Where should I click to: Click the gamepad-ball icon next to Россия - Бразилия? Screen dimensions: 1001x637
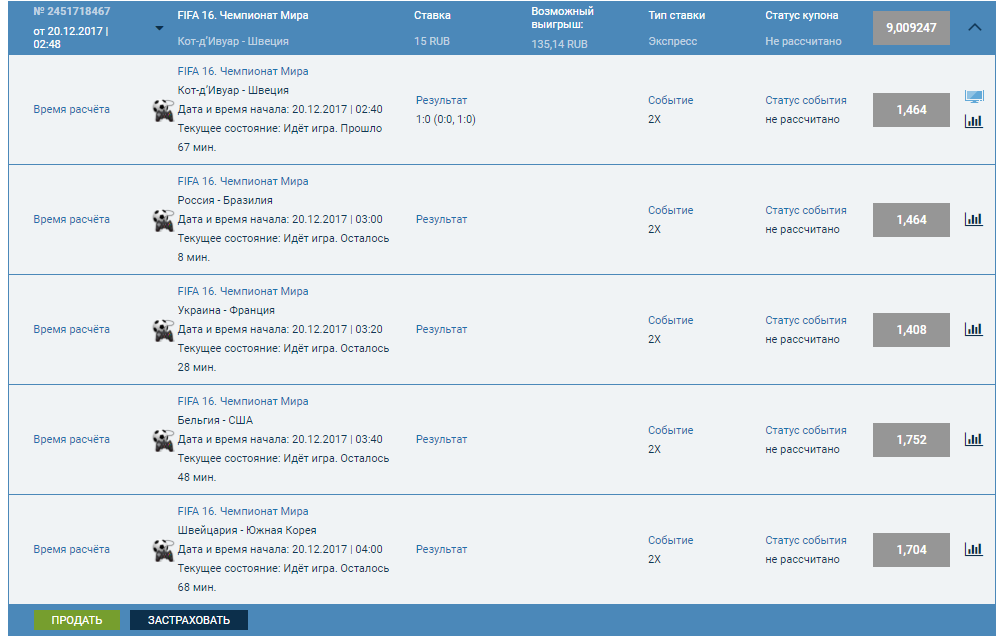coord(163,220)
